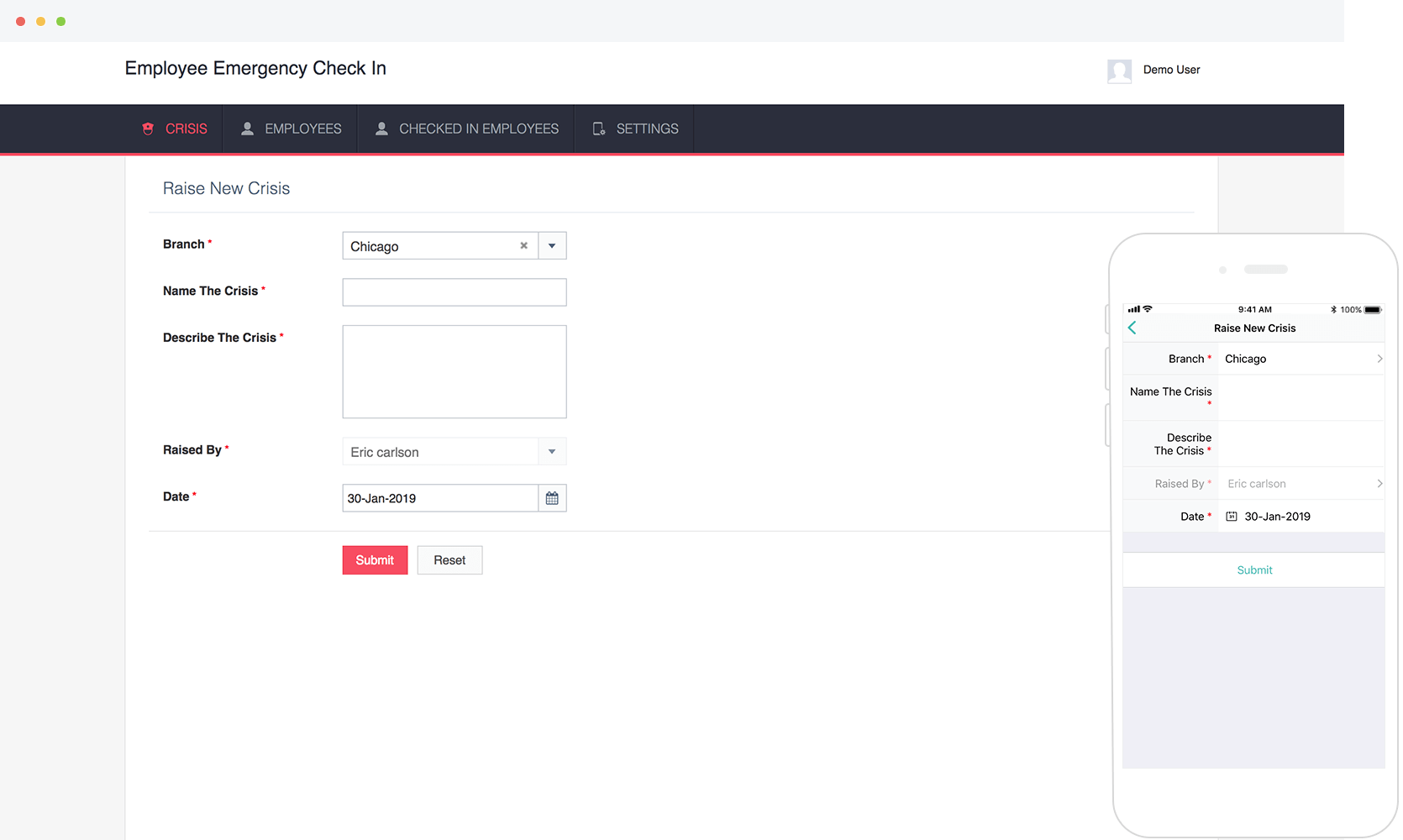Submit the new crisis form
The image size is (1403, 840).
375,560
